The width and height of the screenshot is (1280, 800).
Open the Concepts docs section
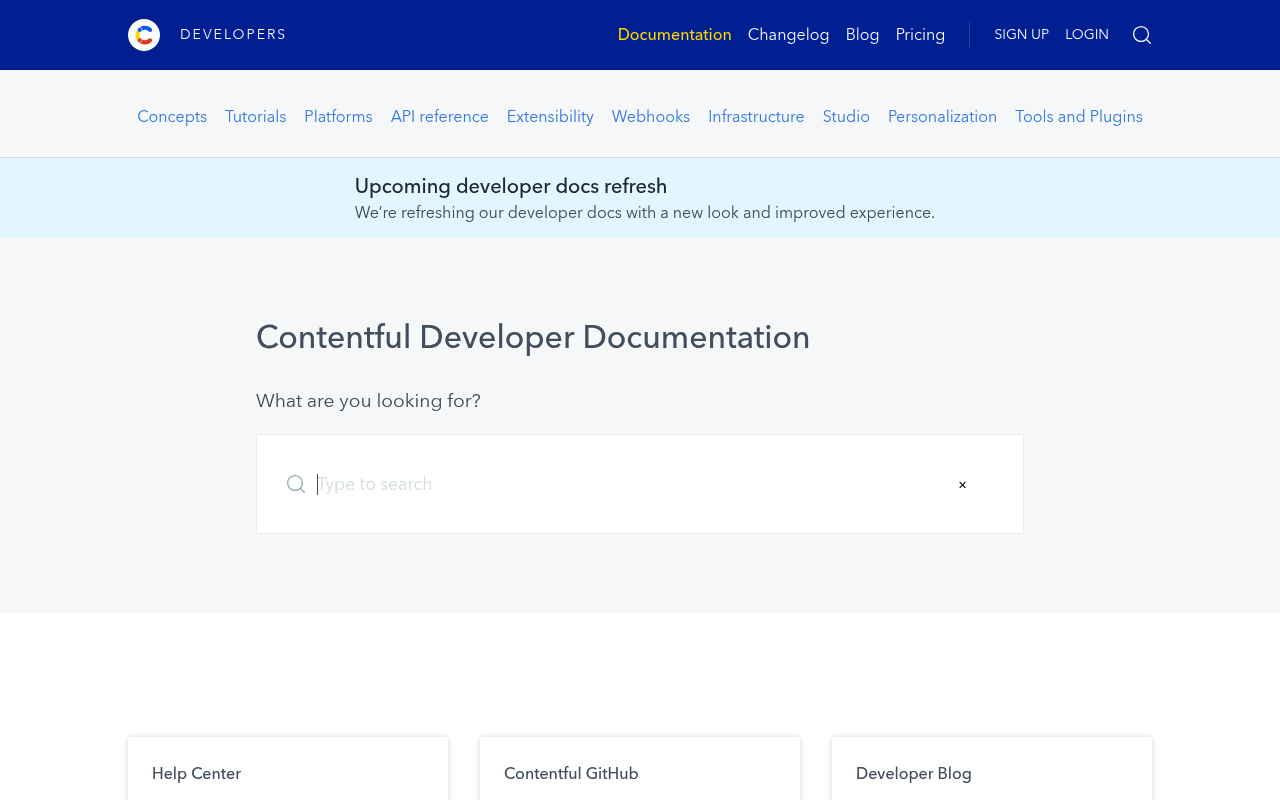coord(172,117)
